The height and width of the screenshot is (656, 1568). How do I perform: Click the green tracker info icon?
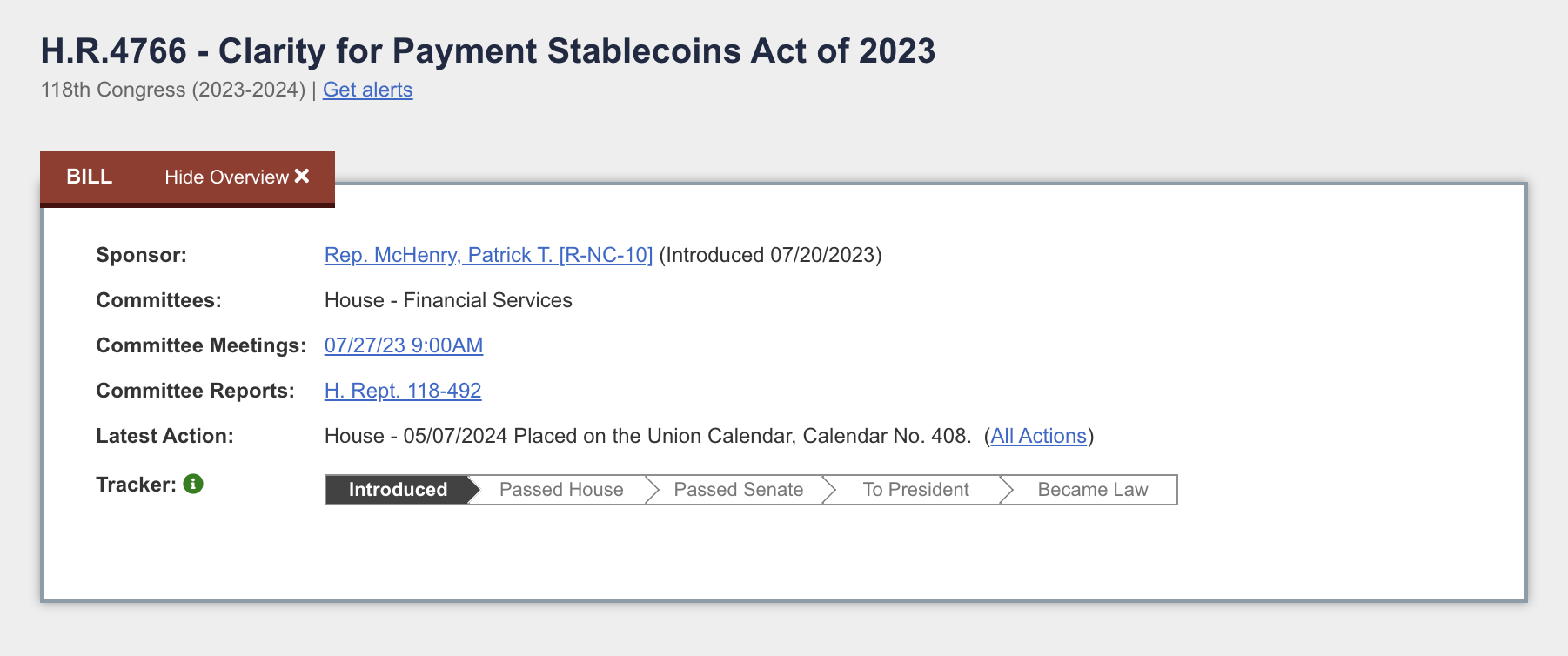[x=193, y=485]
